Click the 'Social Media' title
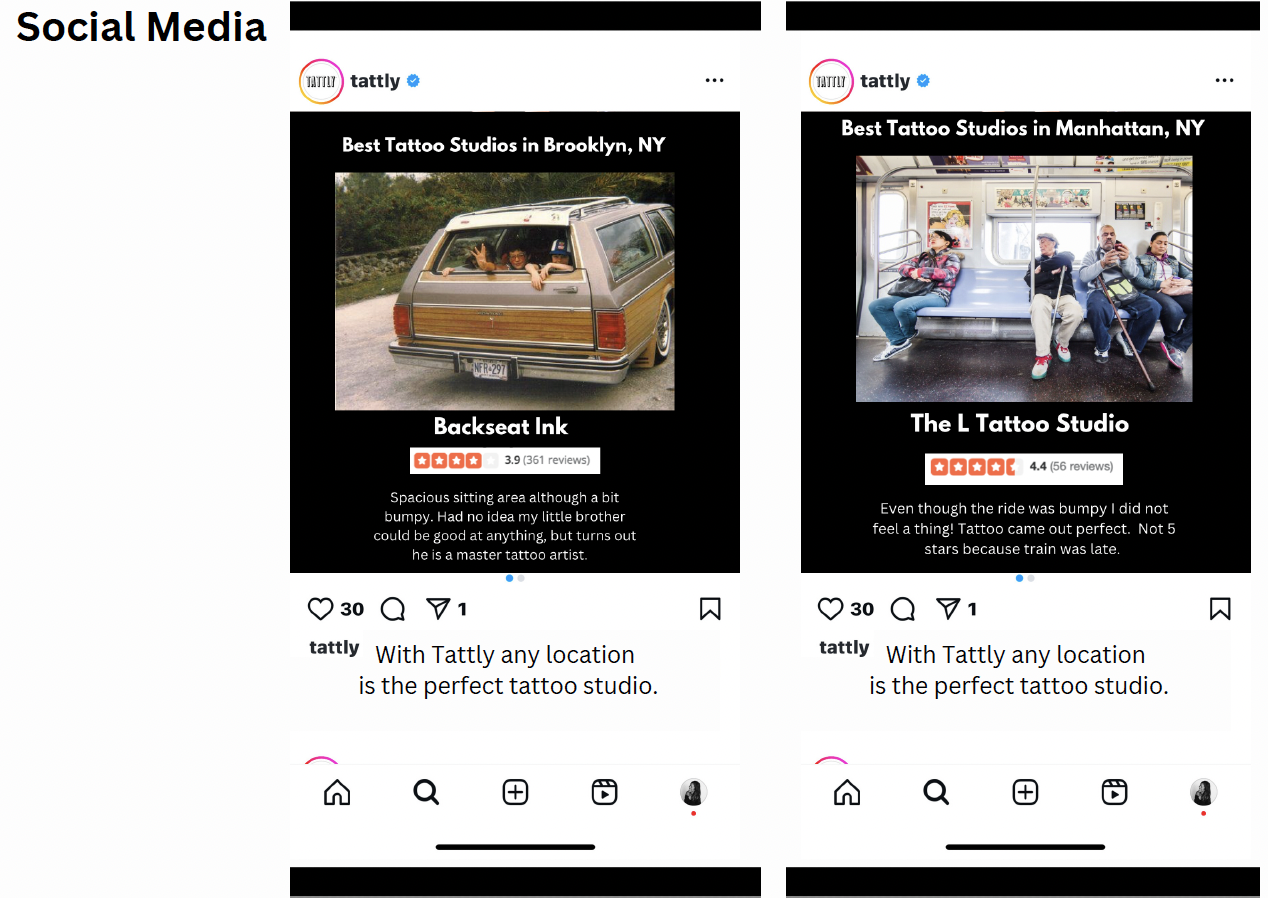This screenshot has height=898, width=1268. [x=141, y=27]
